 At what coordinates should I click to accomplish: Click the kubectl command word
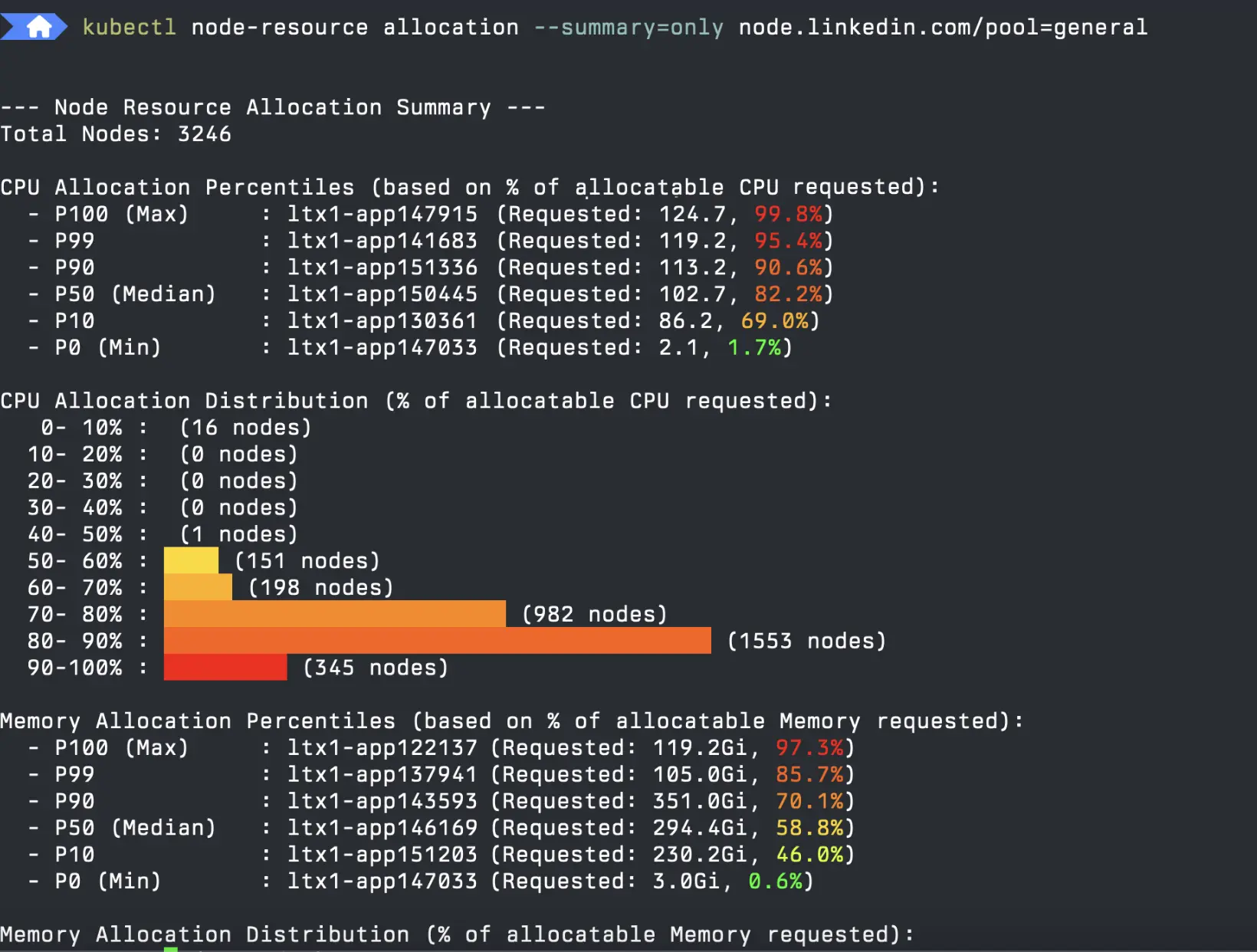click(129, 28)
